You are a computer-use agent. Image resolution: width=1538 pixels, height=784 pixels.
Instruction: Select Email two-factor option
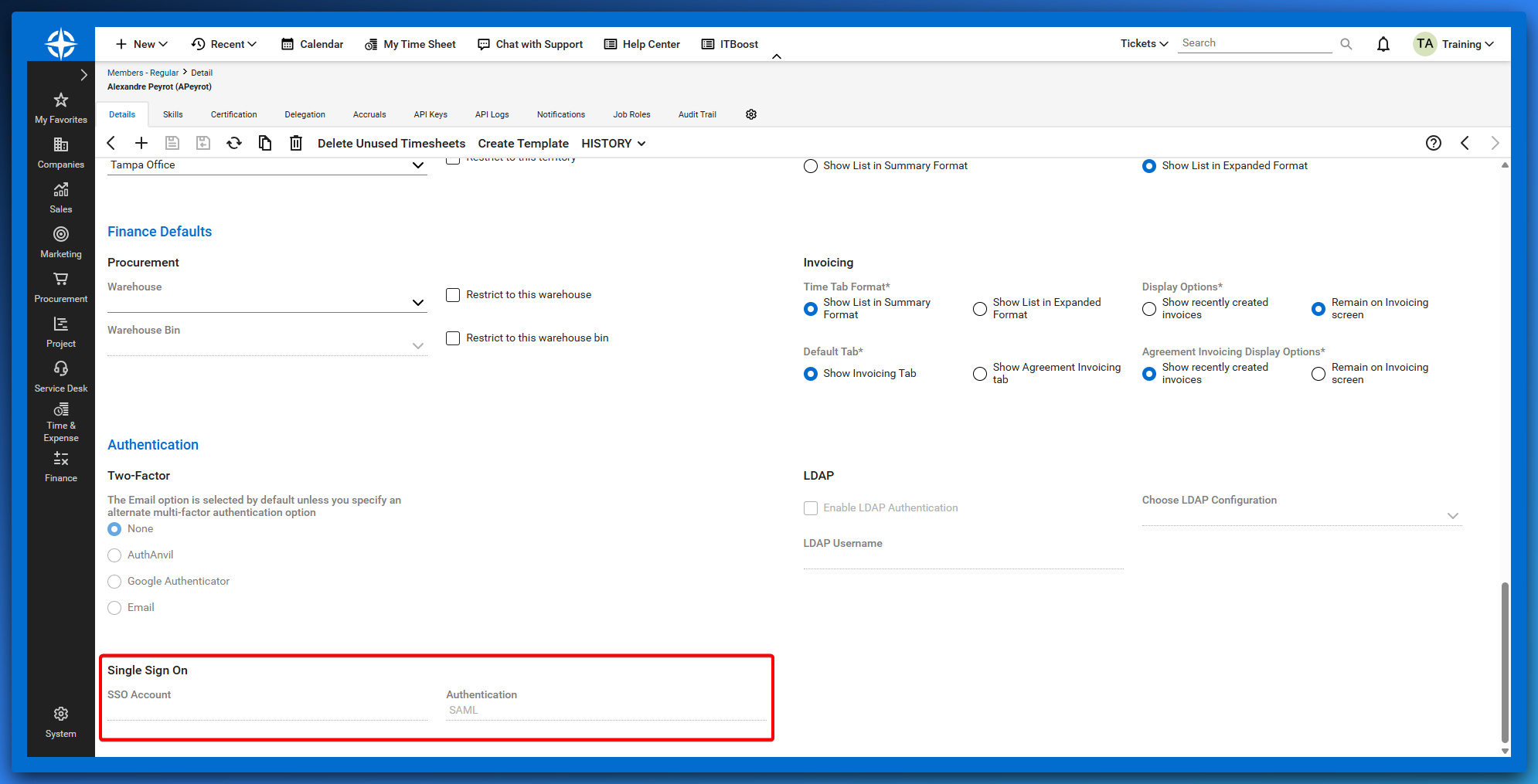pyautogui.click(x=114, y=608)
